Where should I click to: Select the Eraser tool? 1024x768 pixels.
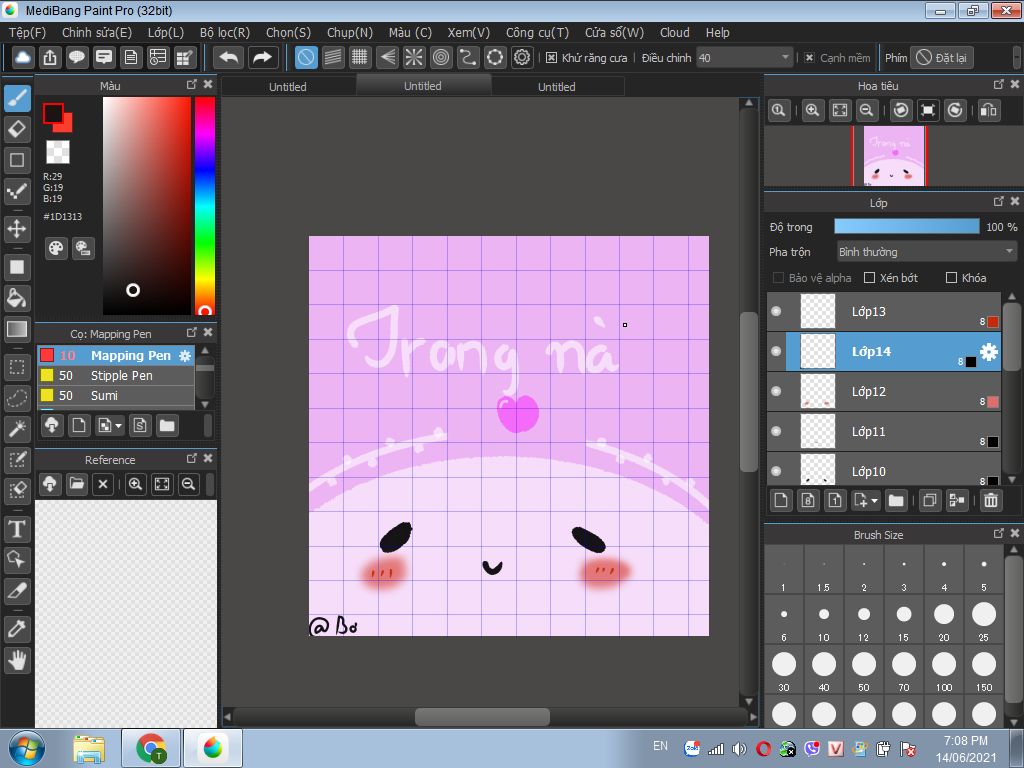click(x=17, y=129)
